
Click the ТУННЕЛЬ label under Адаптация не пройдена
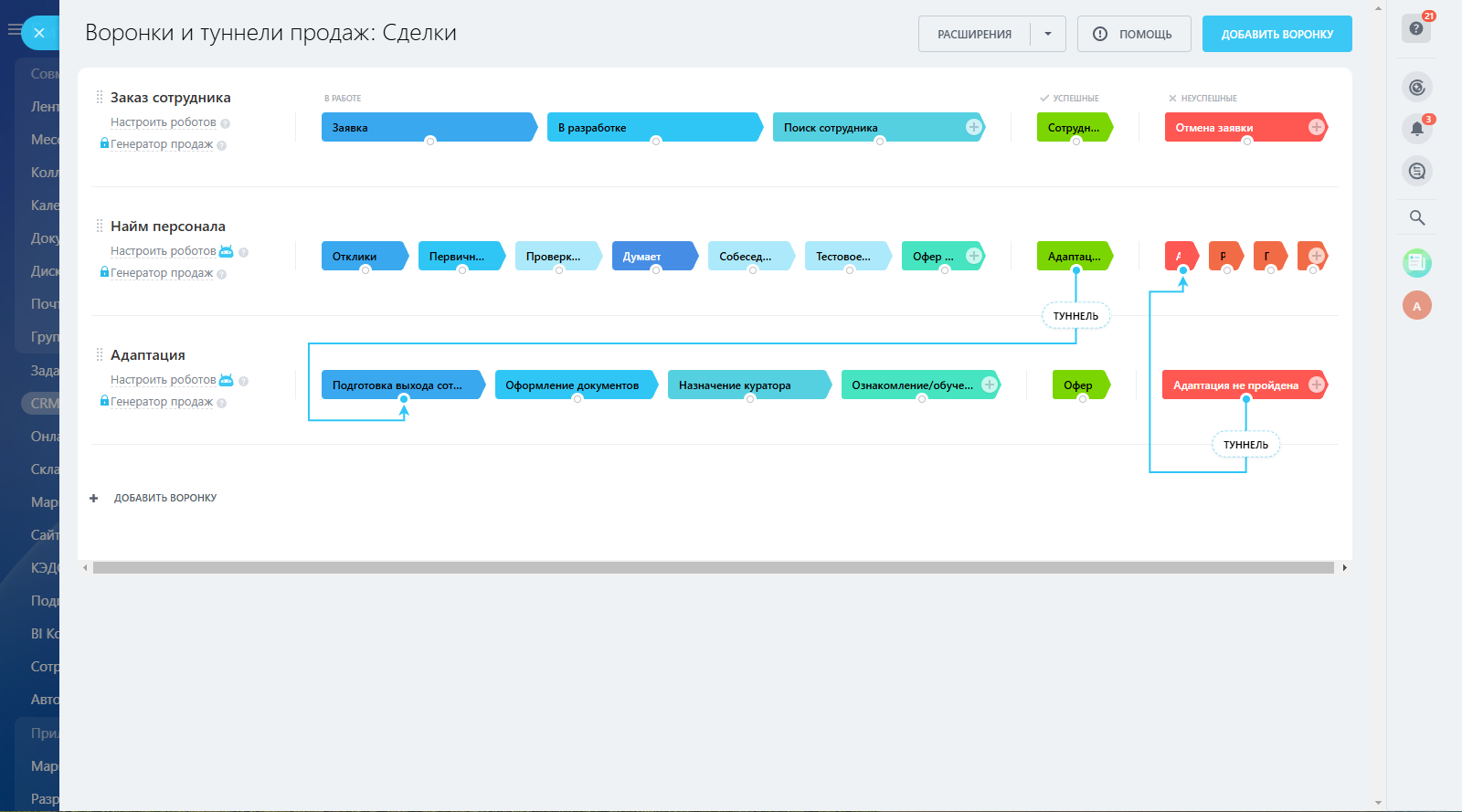1245,445
